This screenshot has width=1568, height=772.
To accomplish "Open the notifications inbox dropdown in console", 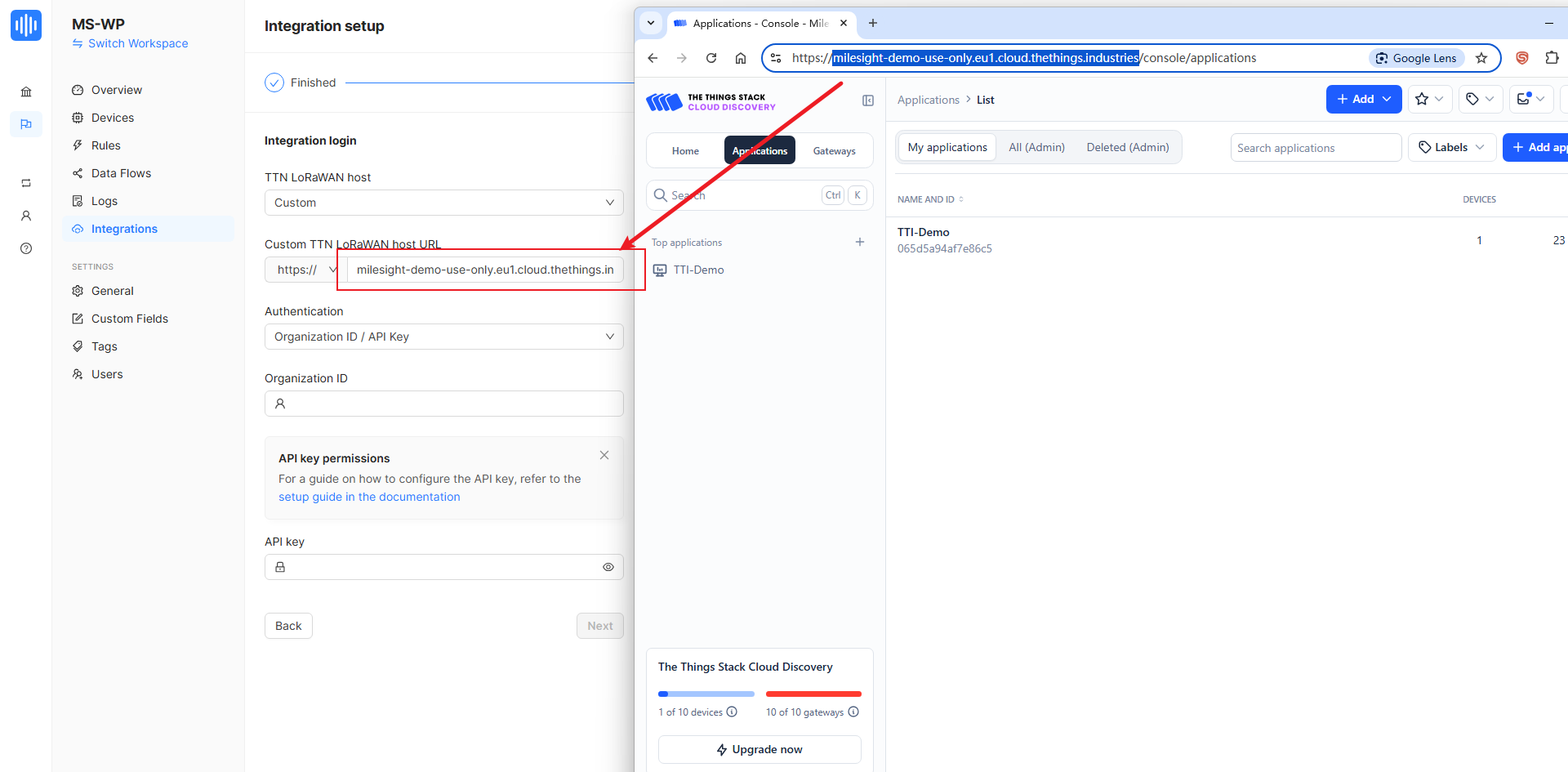I will click(x=1530, y=99).
